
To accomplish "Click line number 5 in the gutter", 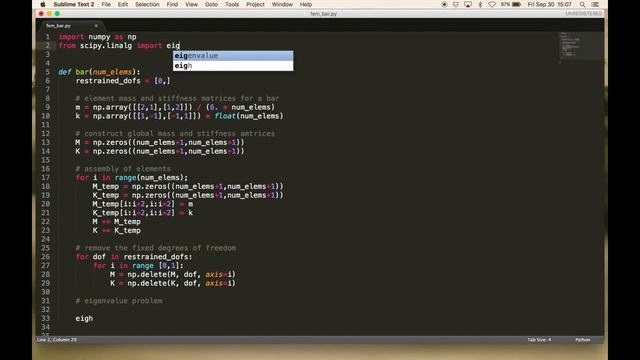I will click(47, 72).
